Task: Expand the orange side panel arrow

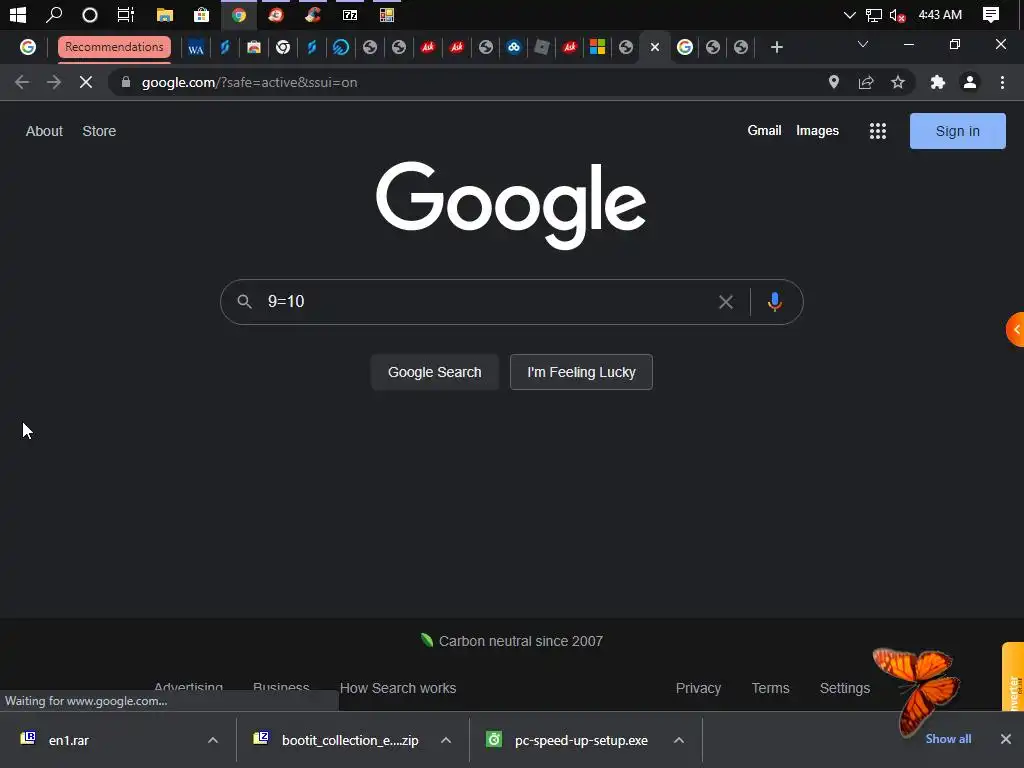Action: pos(1016,330)
